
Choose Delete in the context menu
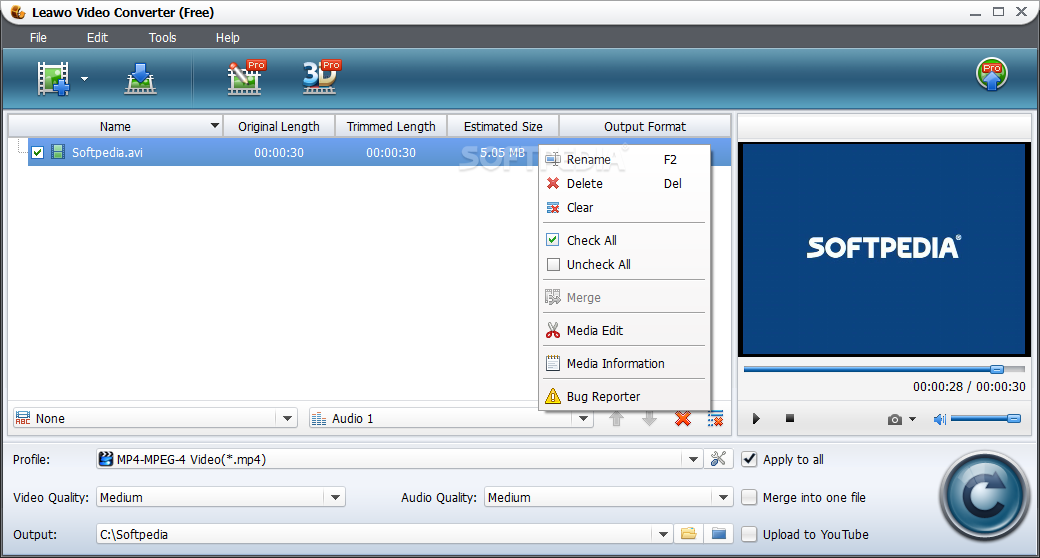pyautogui.click(x=624, y=184)
